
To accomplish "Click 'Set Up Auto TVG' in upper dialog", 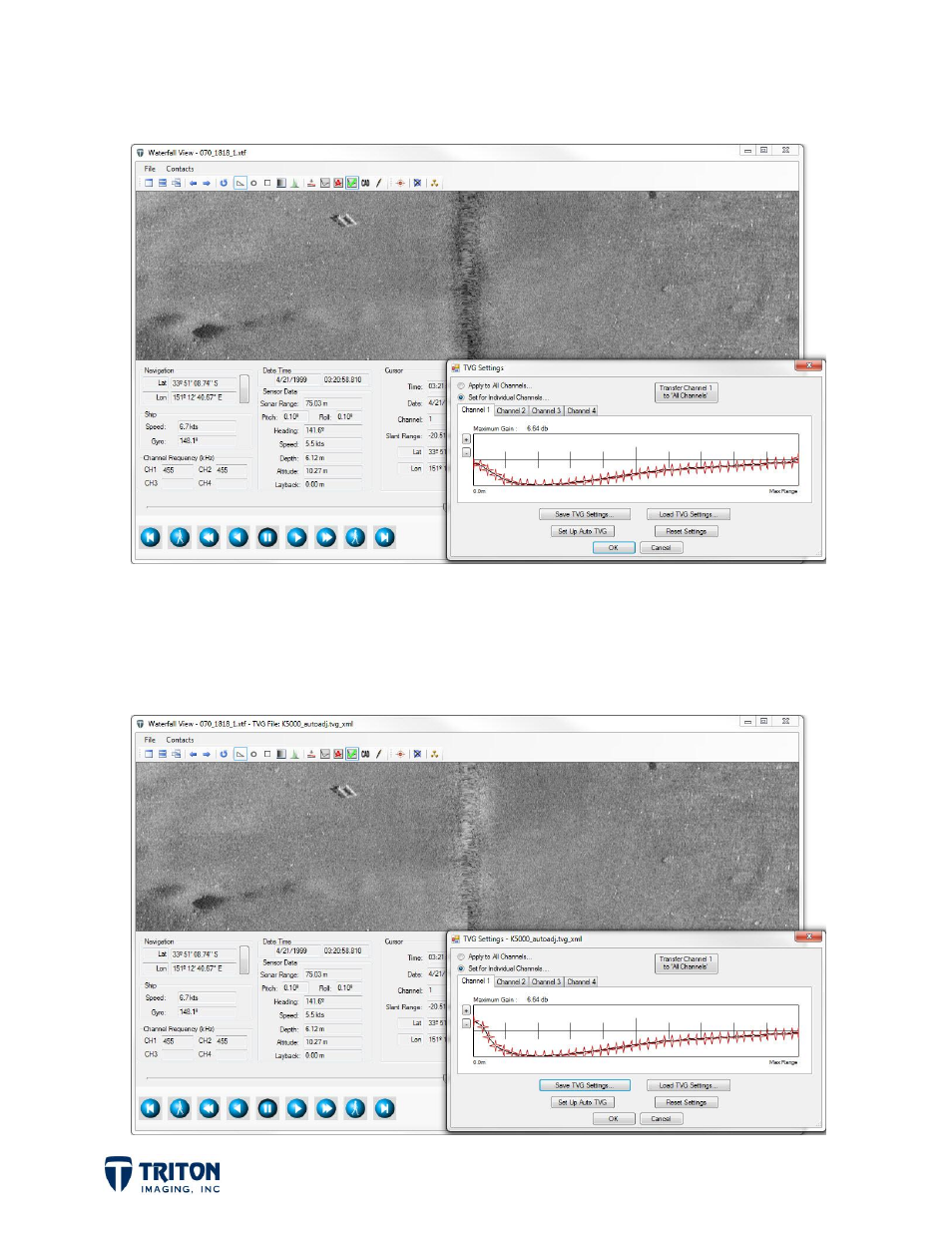I will tap(582, 531).
